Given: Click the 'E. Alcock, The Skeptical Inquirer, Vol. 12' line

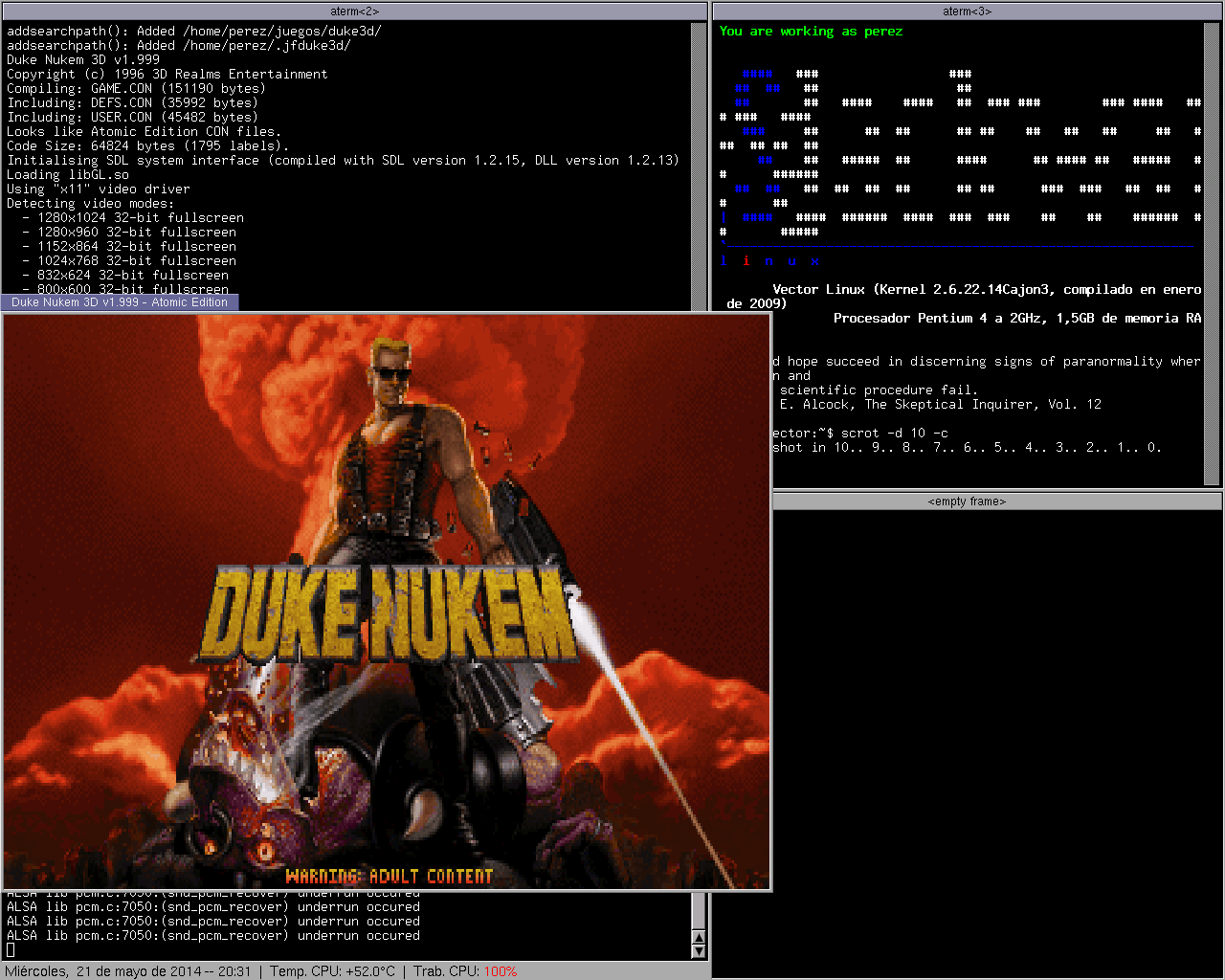Looking at the screenshot, I should click(x=941, y=404).
